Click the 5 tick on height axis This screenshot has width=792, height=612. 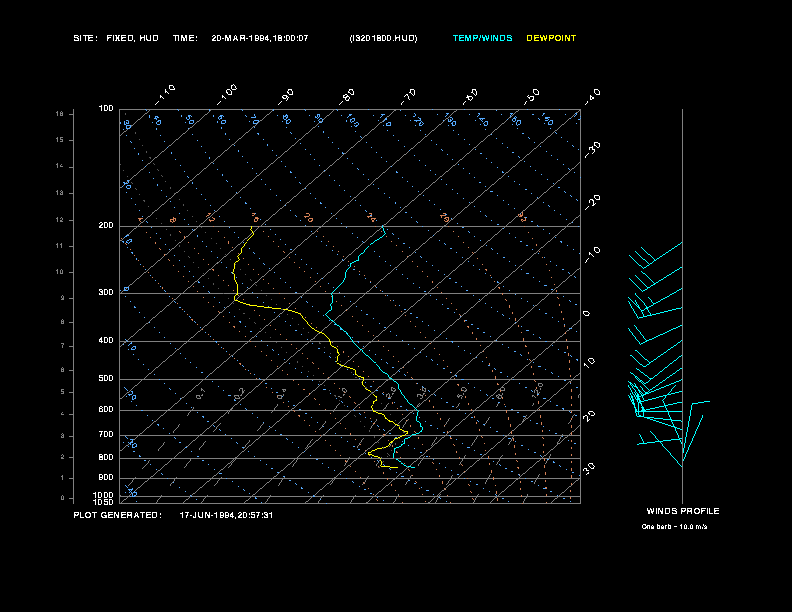click(x=63, y=392)
